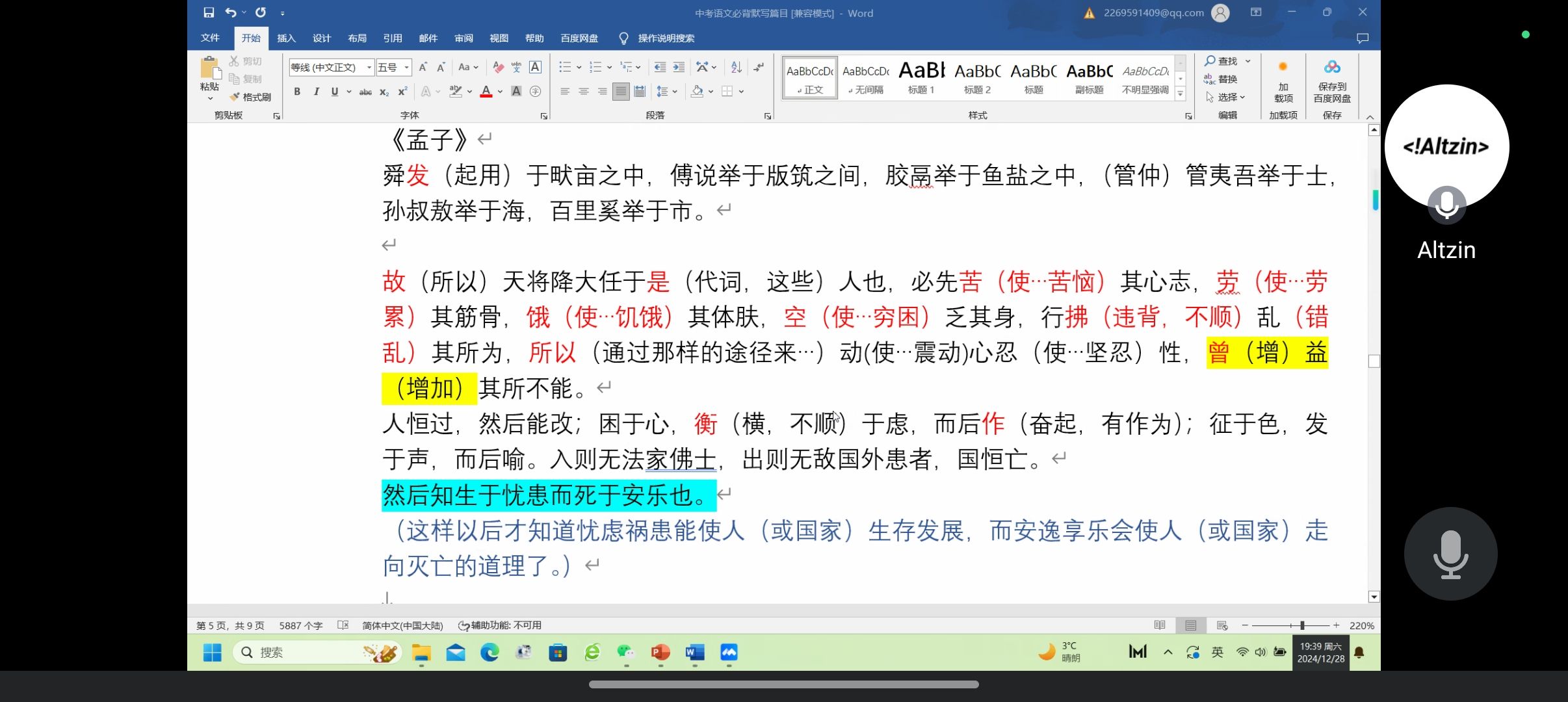Viewport: 1568px width, 702px height.
Task: Switch to the 插入 ribbon tab
Action: [x=286, y=38]
